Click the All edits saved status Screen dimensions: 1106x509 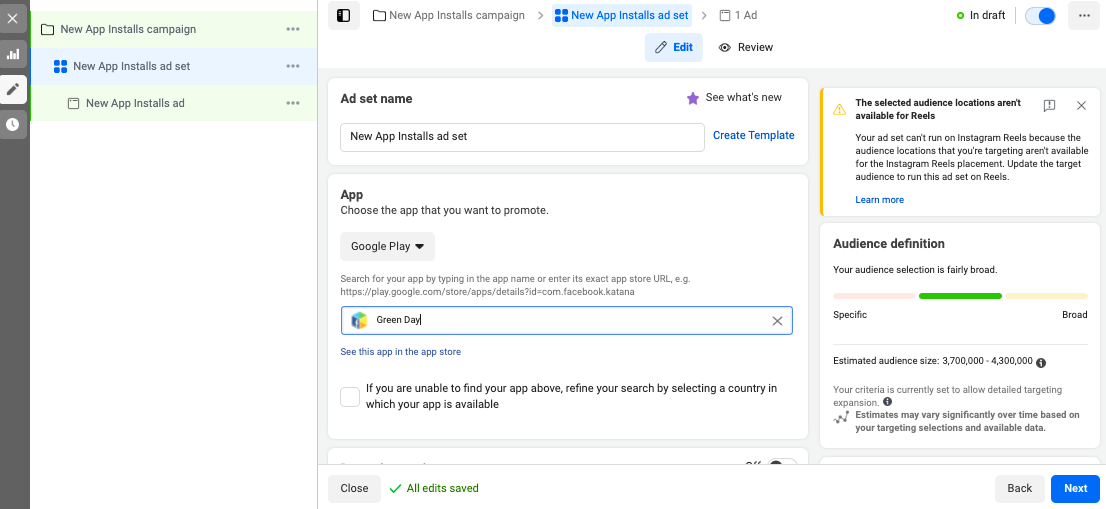[x=434, y=488]
